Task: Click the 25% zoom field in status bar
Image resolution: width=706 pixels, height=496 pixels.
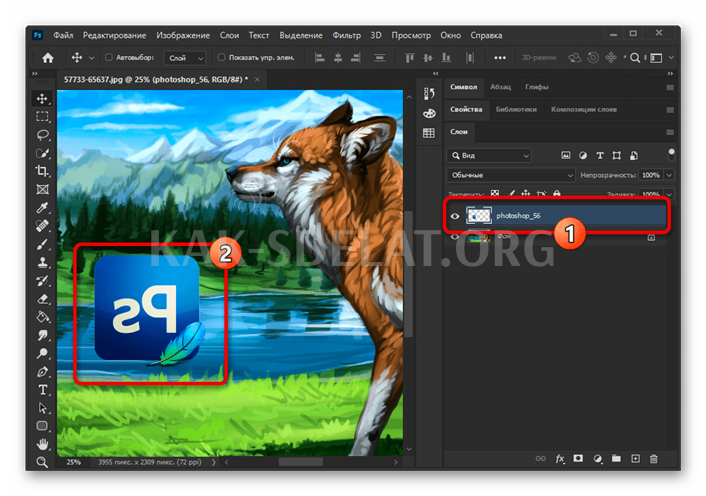Action: (73, 462)
